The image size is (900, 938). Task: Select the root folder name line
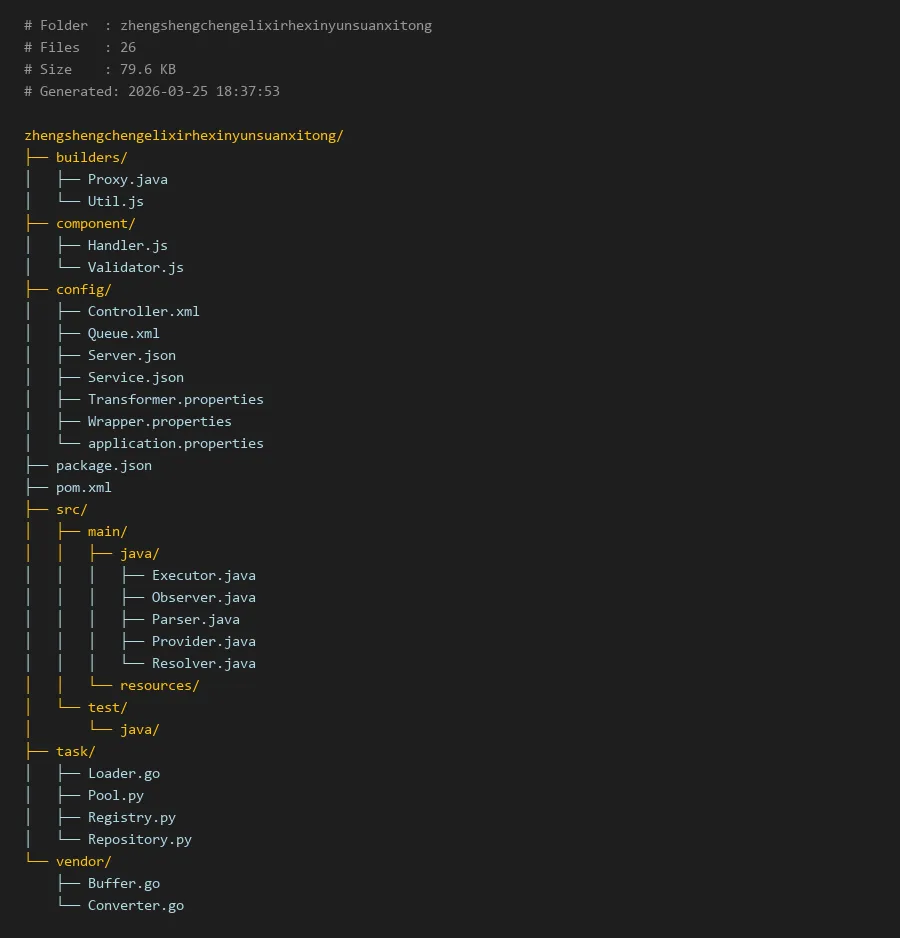click(183, 135)
